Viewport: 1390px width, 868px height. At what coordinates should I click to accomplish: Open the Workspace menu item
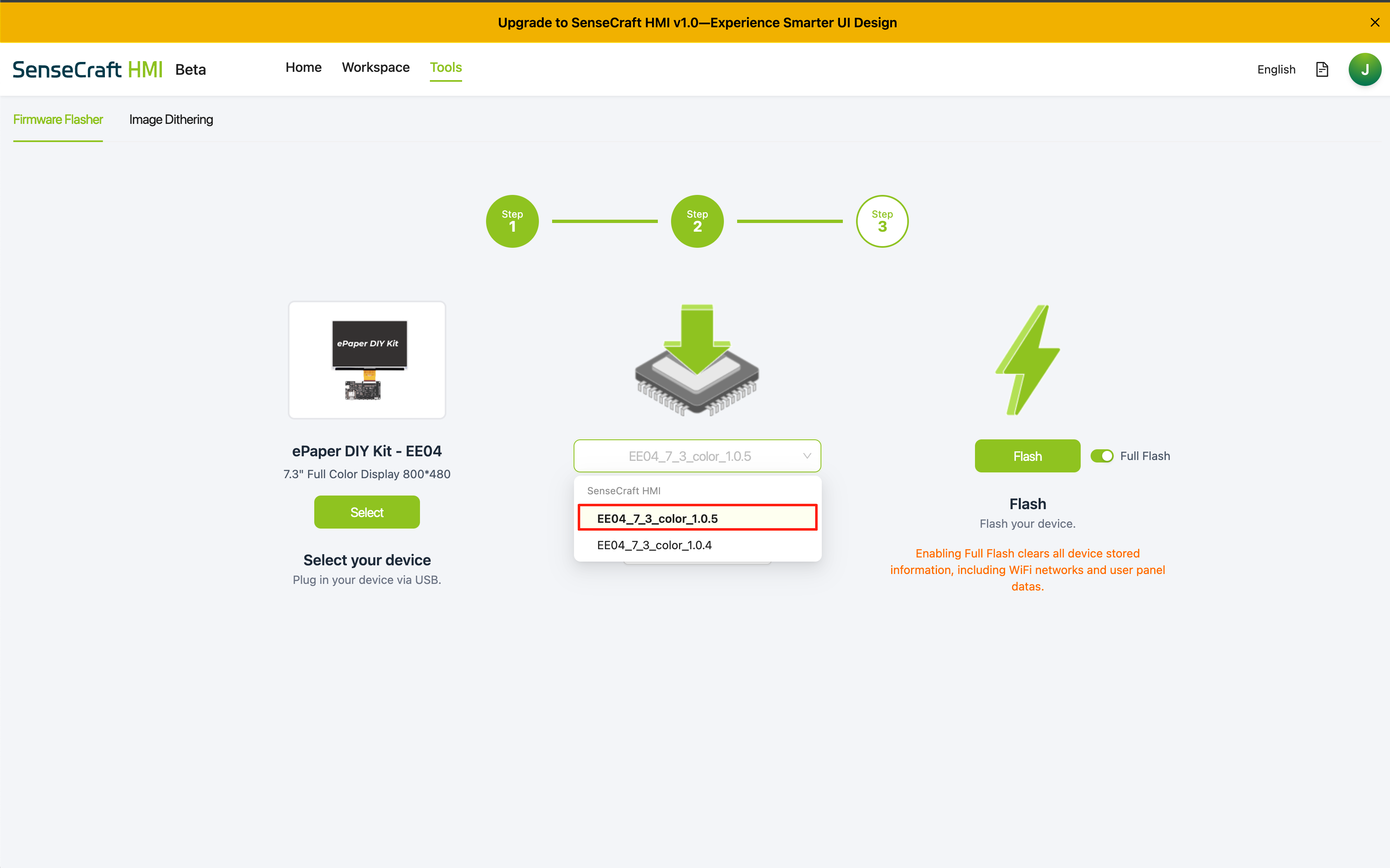pyautogui.click(x=375, y=67)
